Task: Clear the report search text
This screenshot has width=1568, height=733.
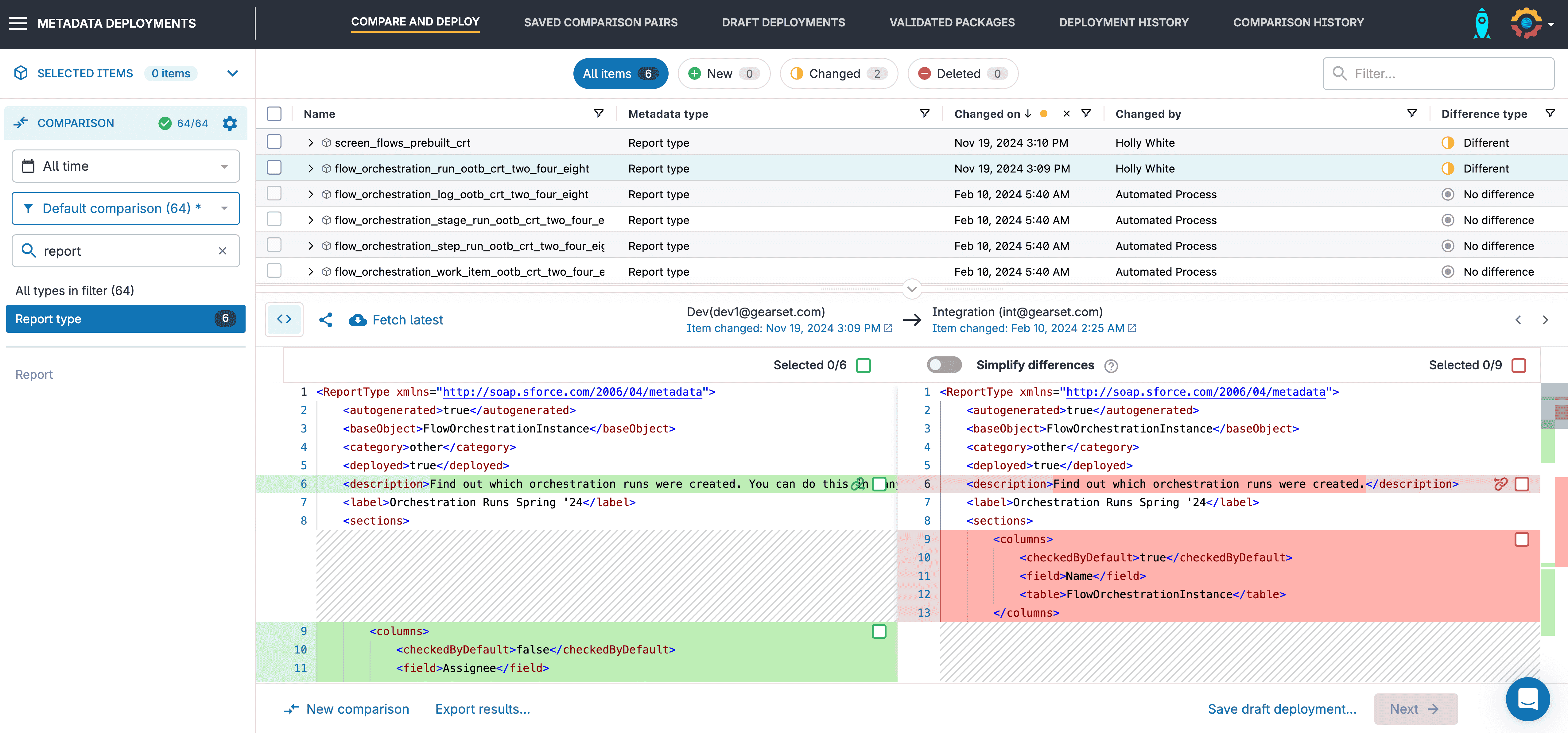Action: click(222, 251)
